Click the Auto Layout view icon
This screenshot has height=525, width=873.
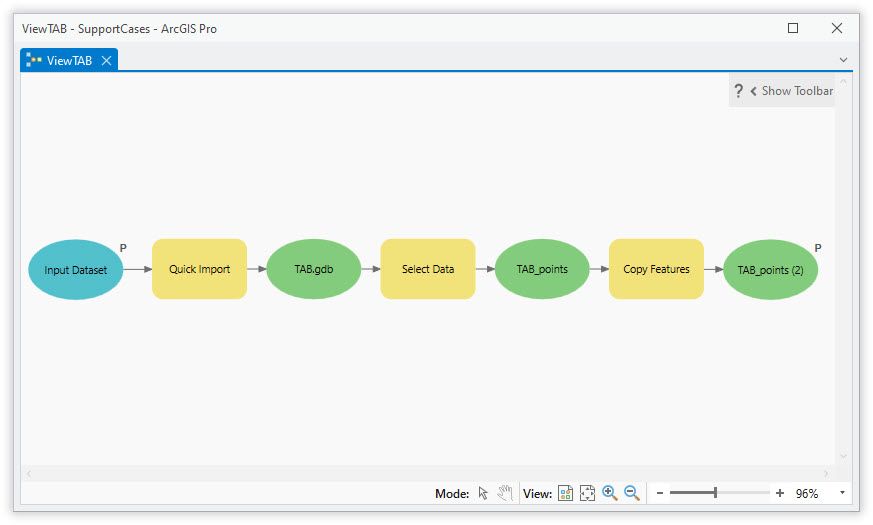(x=565, y=493)
